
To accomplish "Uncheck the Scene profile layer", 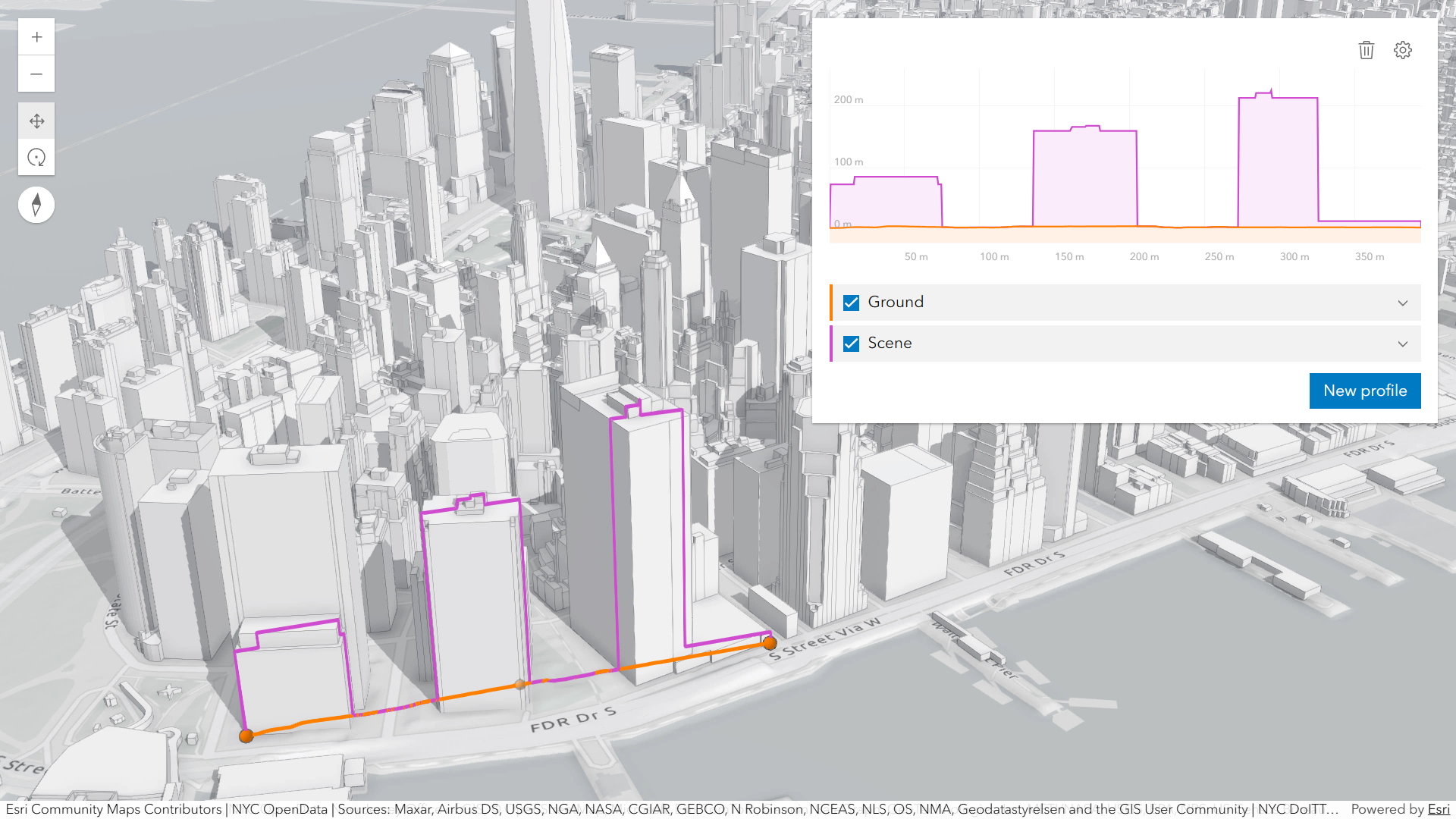I will pos(850,343).
